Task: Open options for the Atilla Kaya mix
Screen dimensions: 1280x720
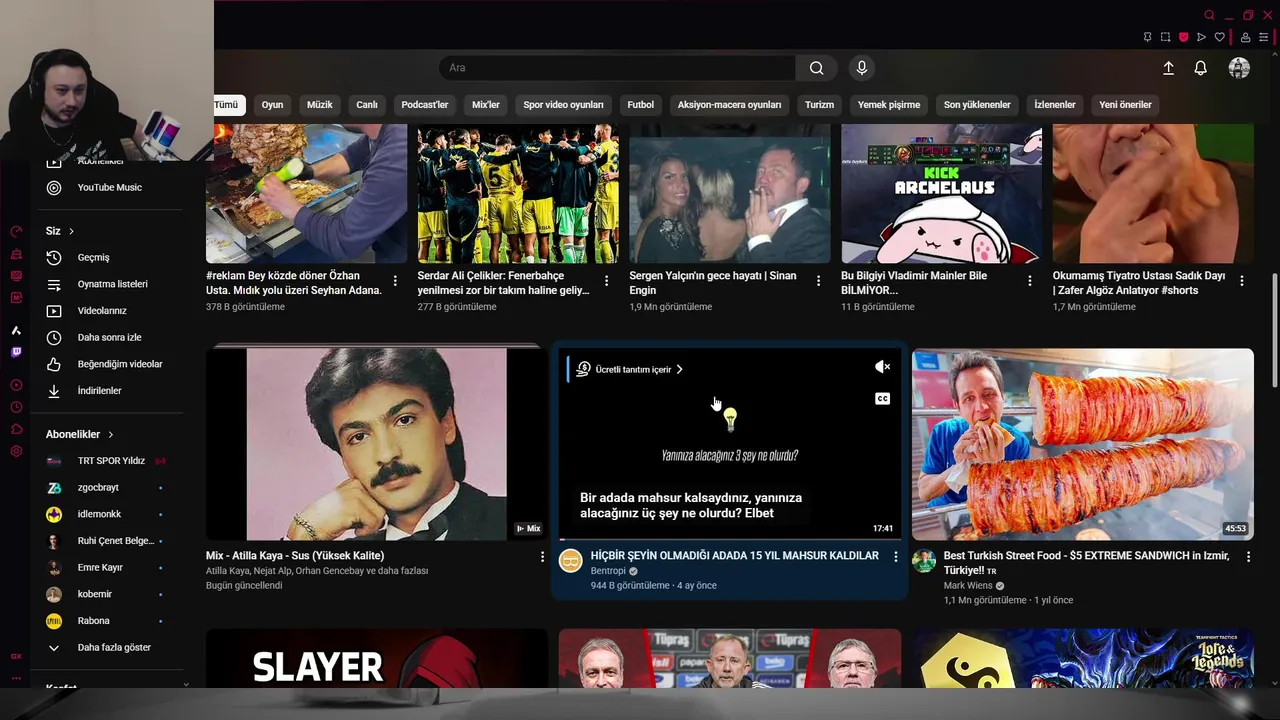Action: click(x=542, y=556)
